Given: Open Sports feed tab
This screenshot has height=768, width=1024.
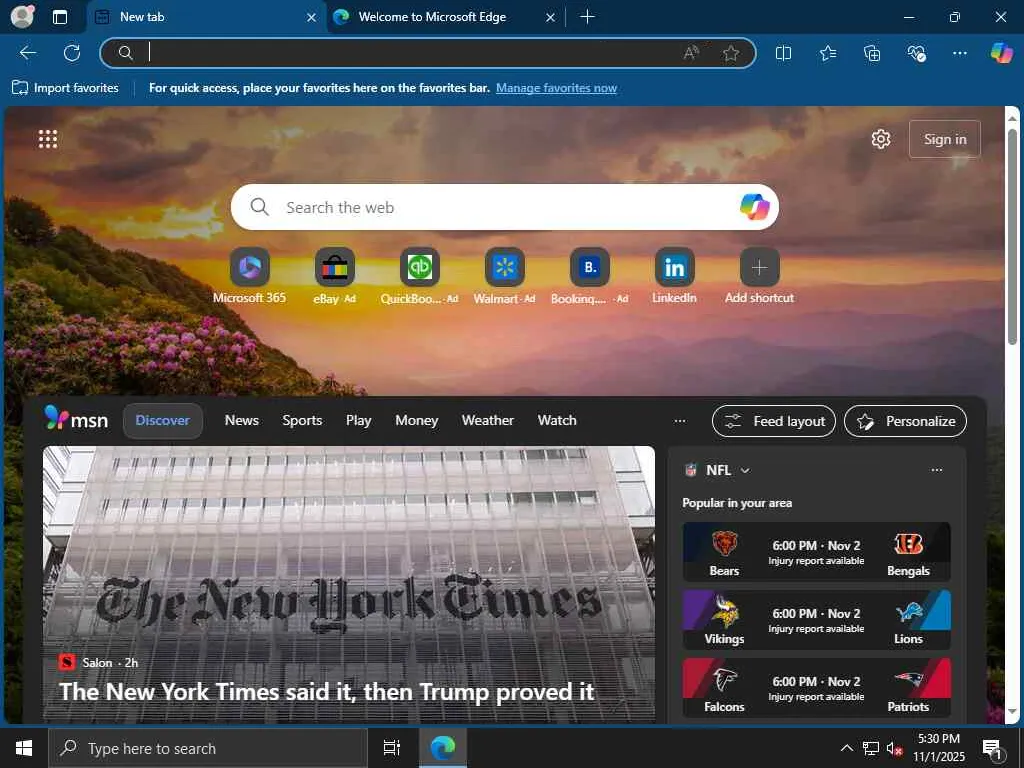Looking at the screenshot, I should pyautogui.click(x=302, y=421).
